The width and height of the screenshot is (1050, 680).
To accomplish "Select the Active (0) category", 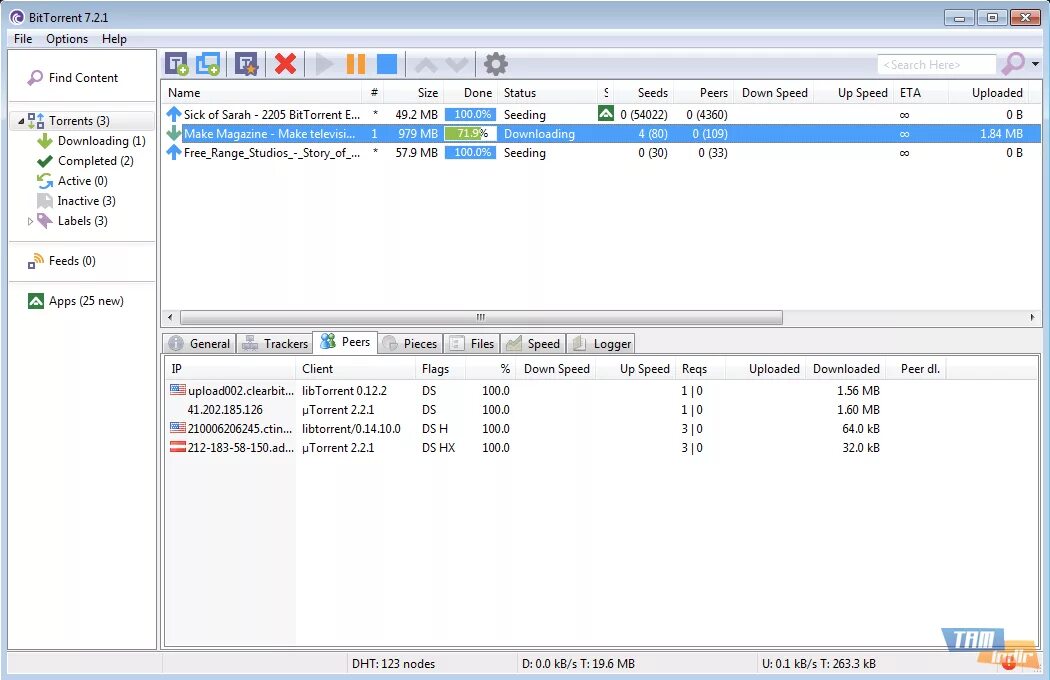I will coord(72,181).
